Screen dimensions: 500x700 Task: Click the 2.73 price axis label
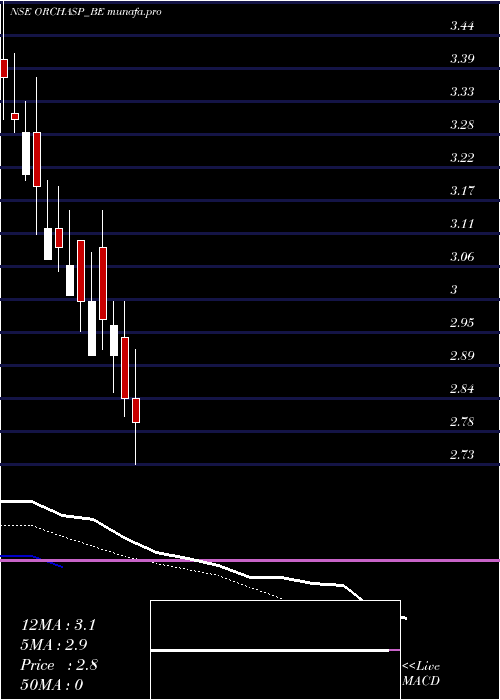point(462,455)
